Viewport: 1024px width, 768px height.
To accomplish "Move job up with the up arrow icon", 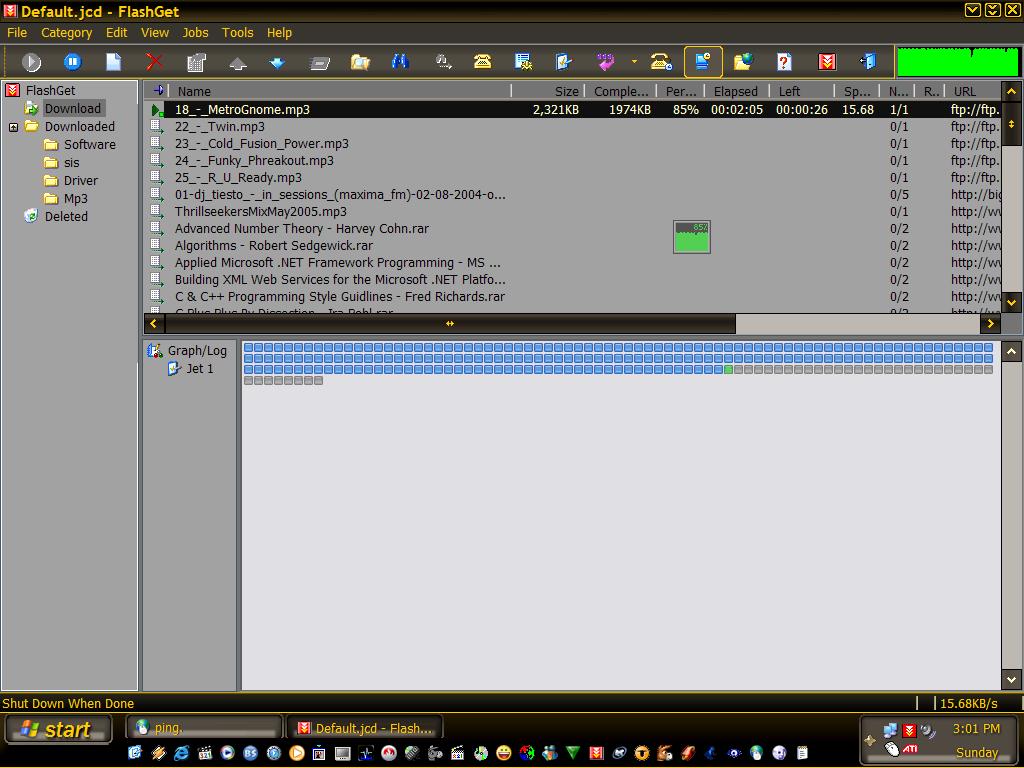I will click(x=238, y=62).
